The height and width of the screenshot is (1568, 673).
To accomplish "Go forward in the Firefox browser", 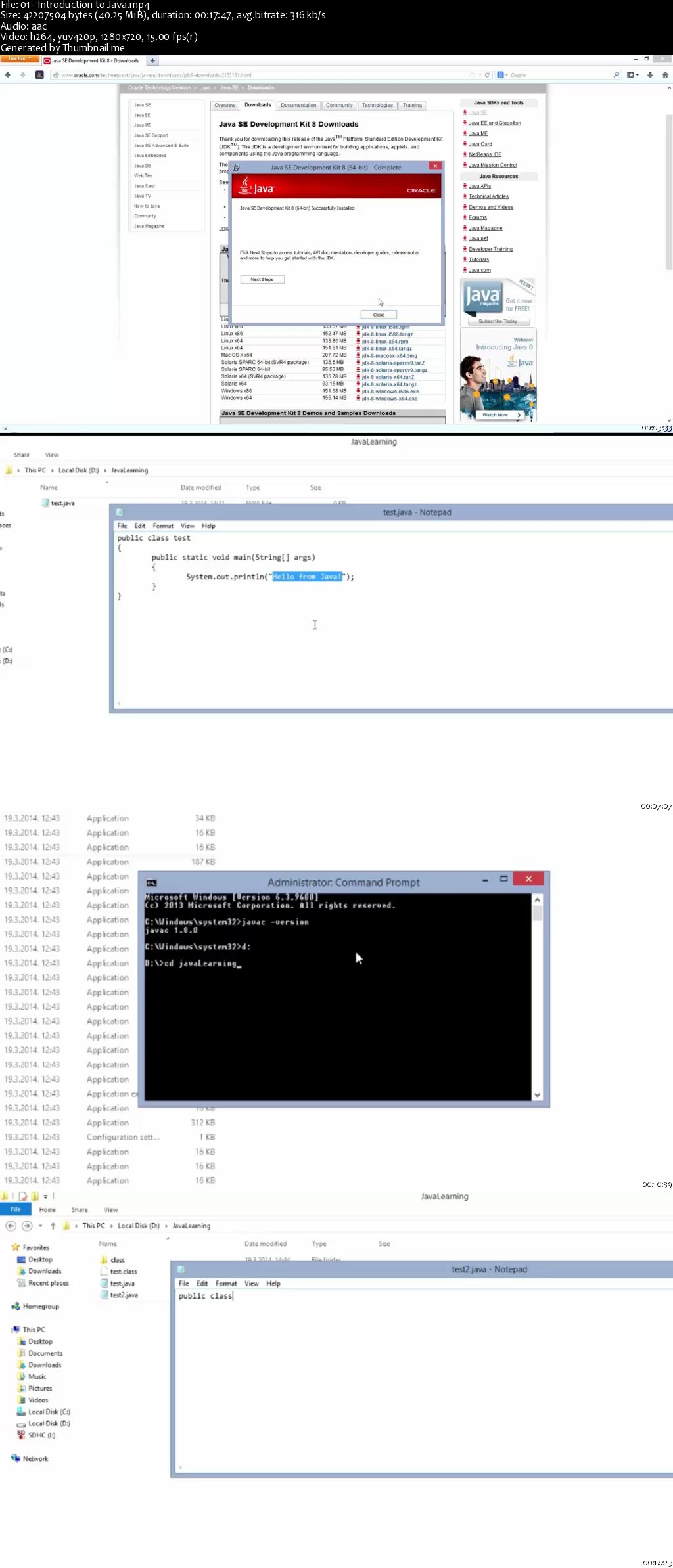I will 22,75.
